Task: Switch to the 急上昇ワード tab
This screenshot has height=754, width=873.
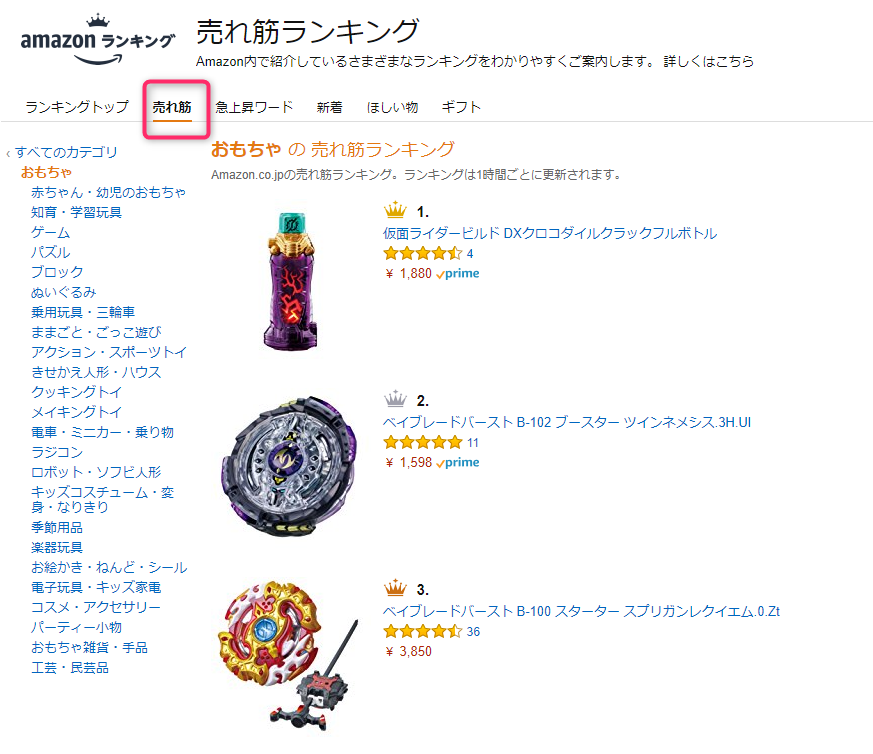Action: point(254,107)
